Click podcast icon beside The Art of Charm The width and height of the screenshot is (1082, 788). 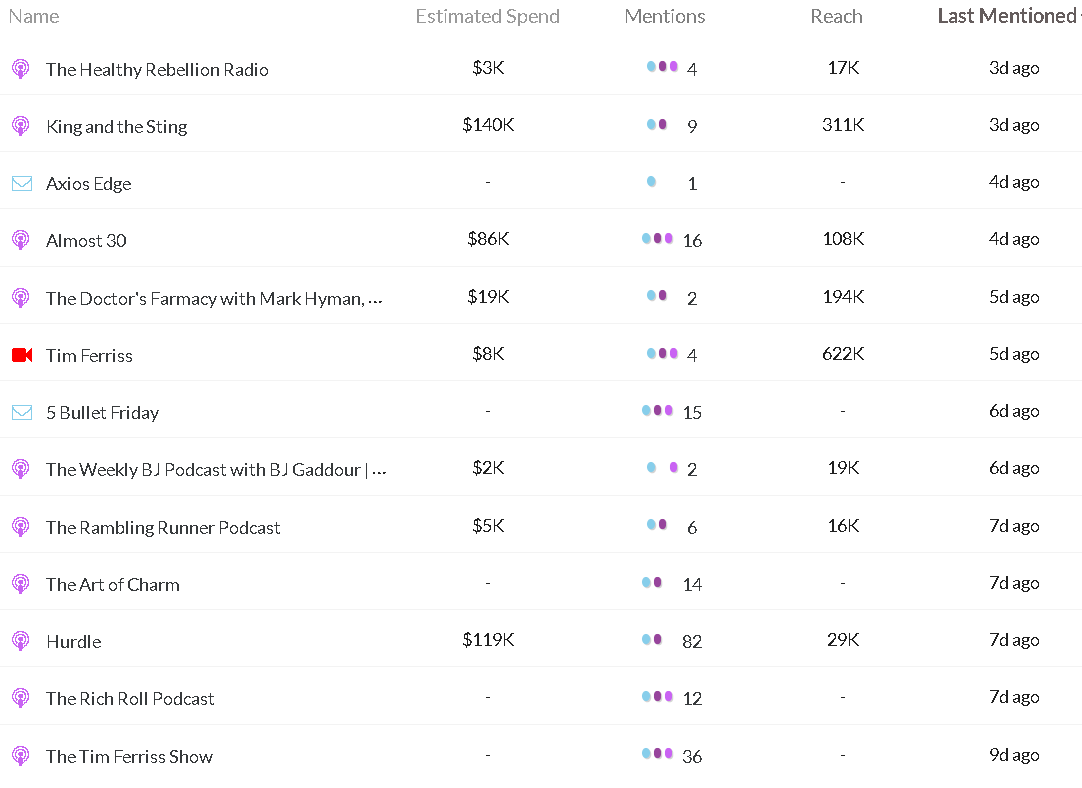click(x=21, y=584)
